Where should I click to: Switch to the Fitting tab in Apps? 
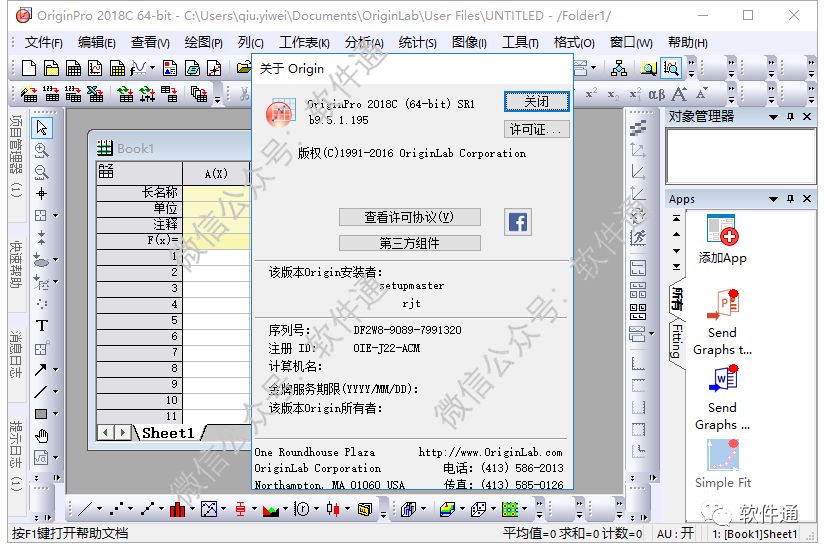point(677,342)
